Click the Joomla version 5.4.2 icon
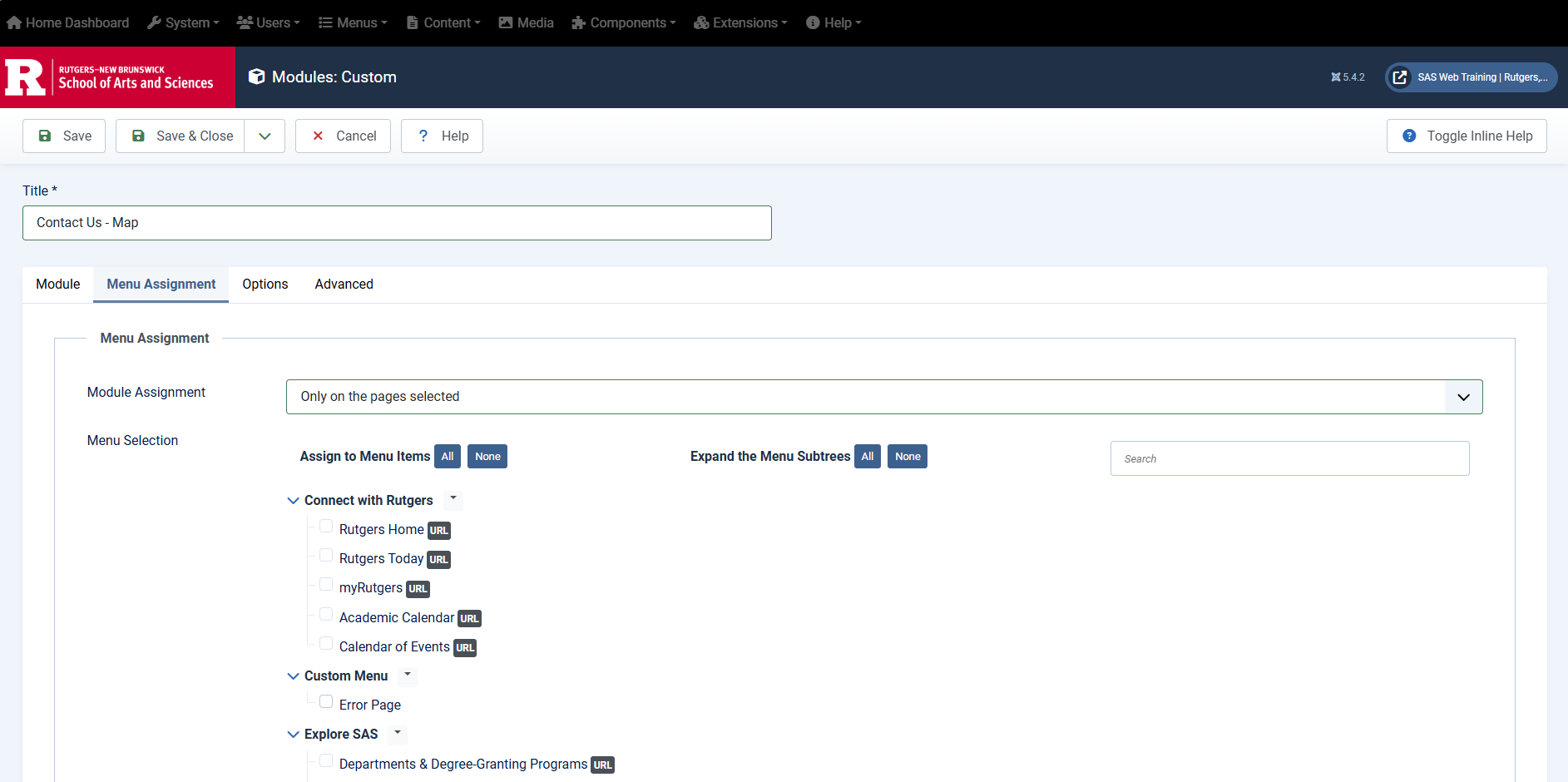This screenshot has height=782, width=1568. click(1336, 77)
